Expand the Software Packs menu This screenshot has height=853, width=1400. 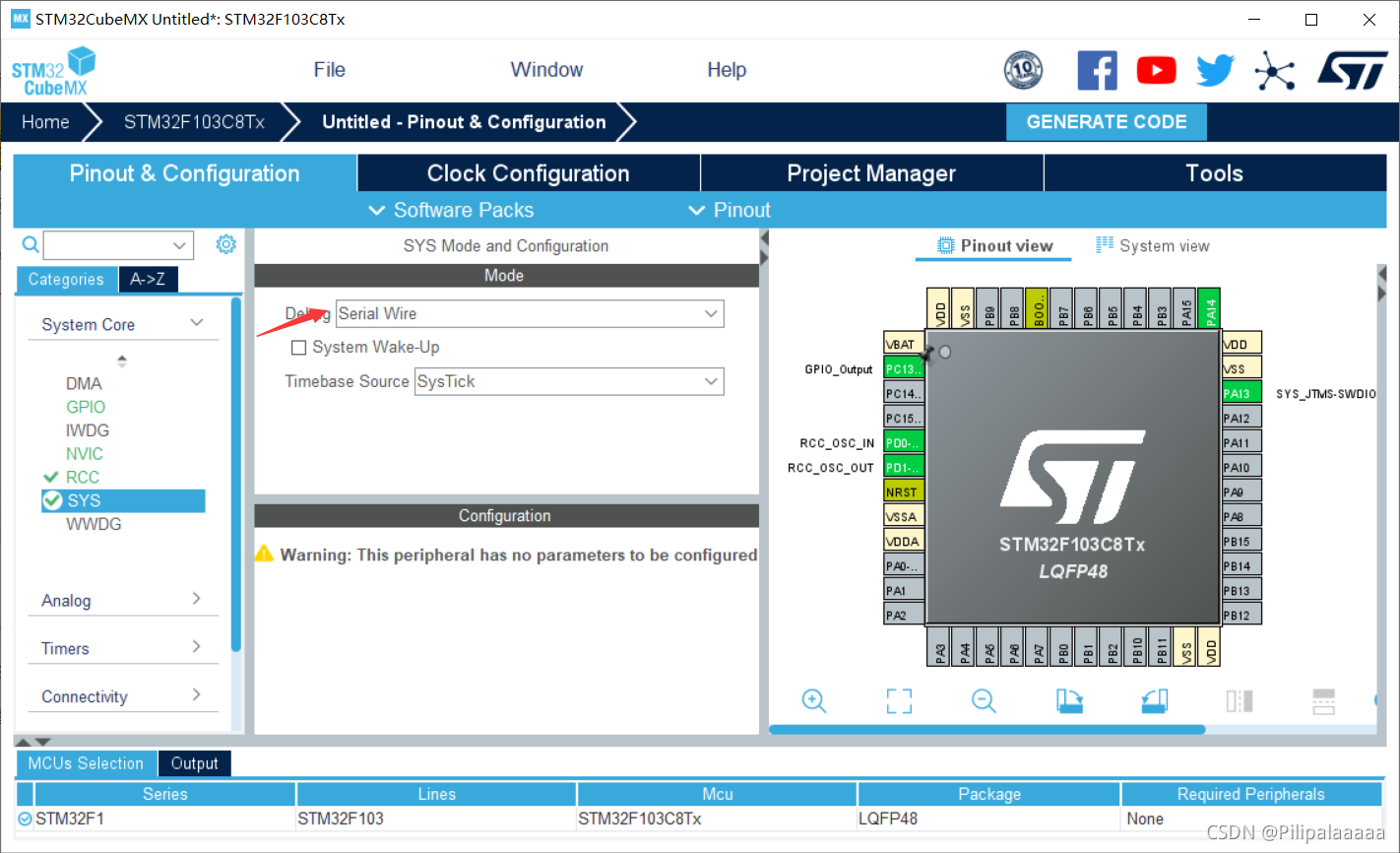pyautogui.click(x=451, y=210)
